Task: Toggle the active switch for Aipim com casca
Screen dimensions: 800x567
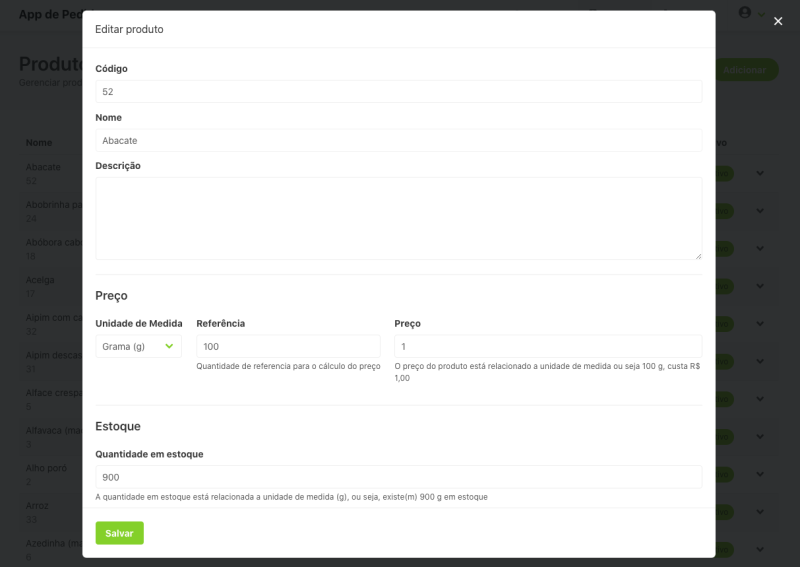Action: 725,324
